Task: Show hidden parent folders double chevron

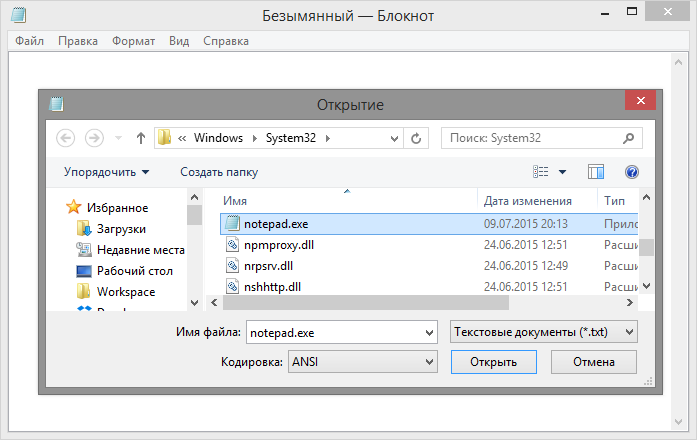Action: pos(182,139)
